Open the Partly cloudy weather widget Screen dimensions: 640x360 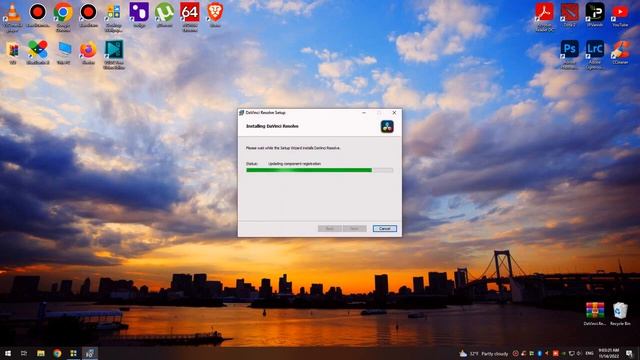click(484, 353)
